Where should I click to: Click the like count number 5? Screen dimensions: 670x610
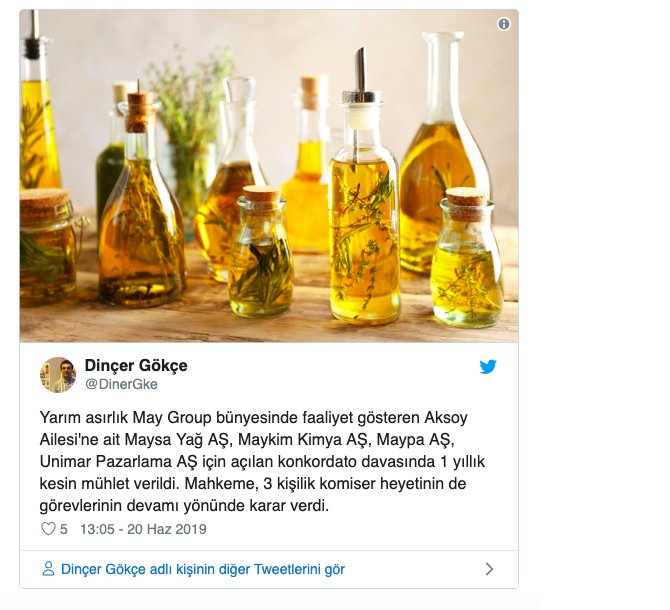[x=64, y=529]
